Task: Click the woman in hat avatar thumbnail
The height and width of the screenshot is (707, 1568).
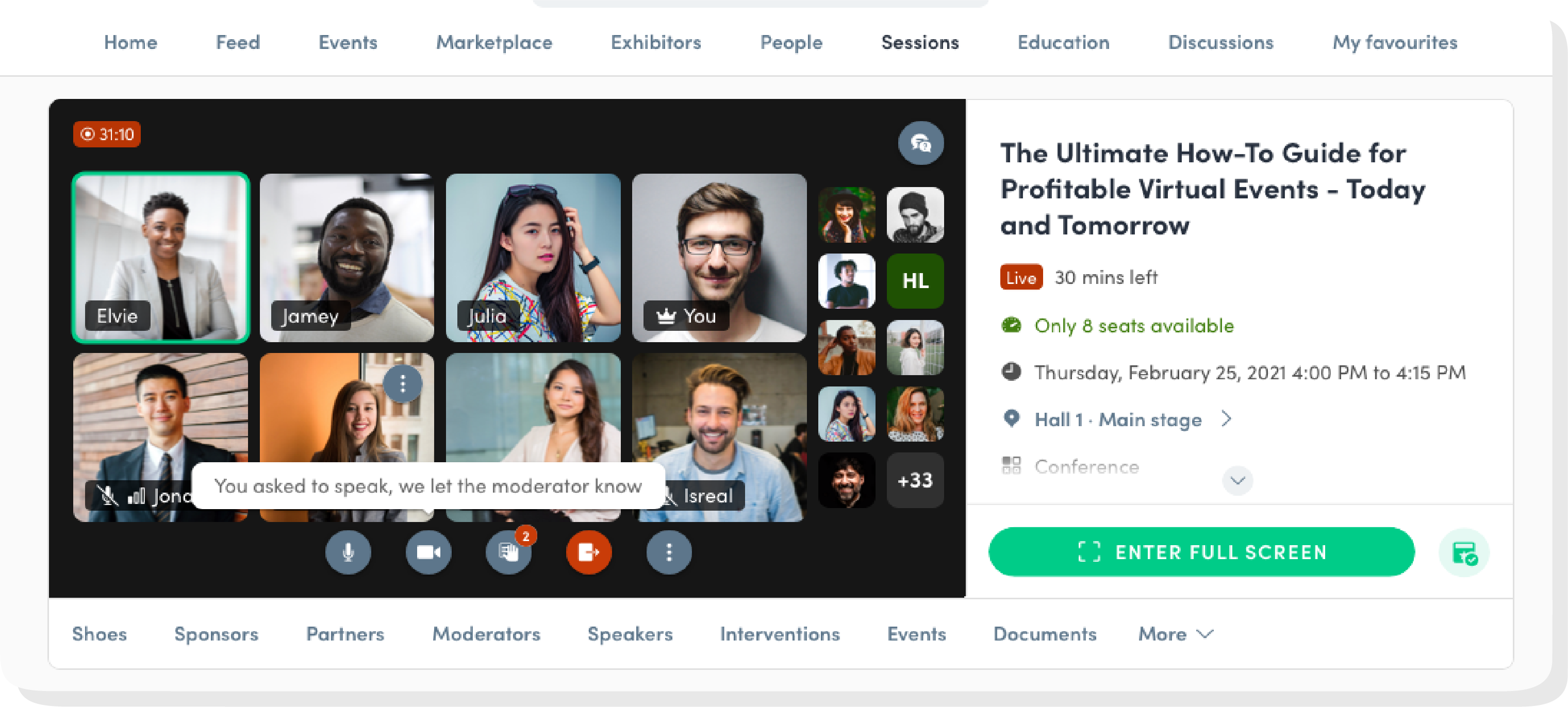Action: pos(847,215)
